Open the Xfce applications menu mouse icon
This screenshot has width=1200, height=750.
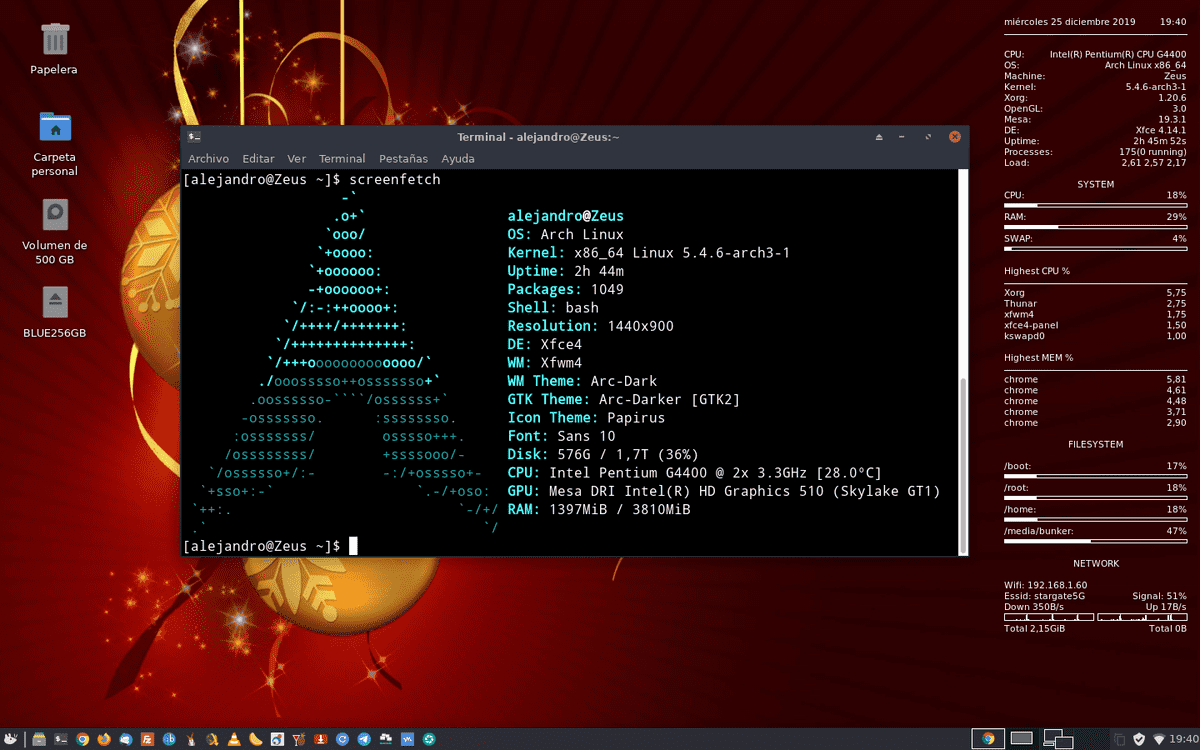click(11, 739)
